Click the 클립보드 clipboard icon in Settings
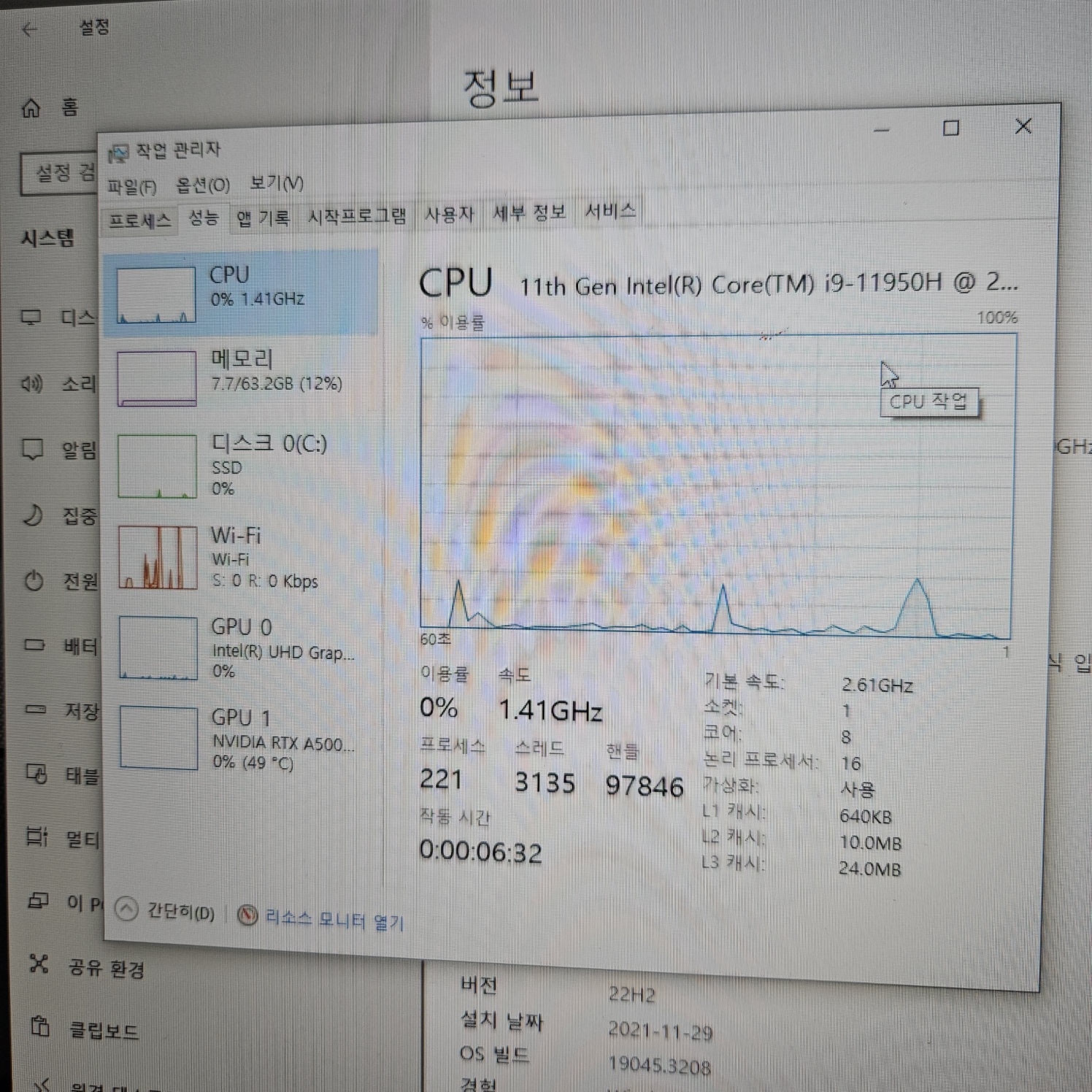 (40, 1027)
